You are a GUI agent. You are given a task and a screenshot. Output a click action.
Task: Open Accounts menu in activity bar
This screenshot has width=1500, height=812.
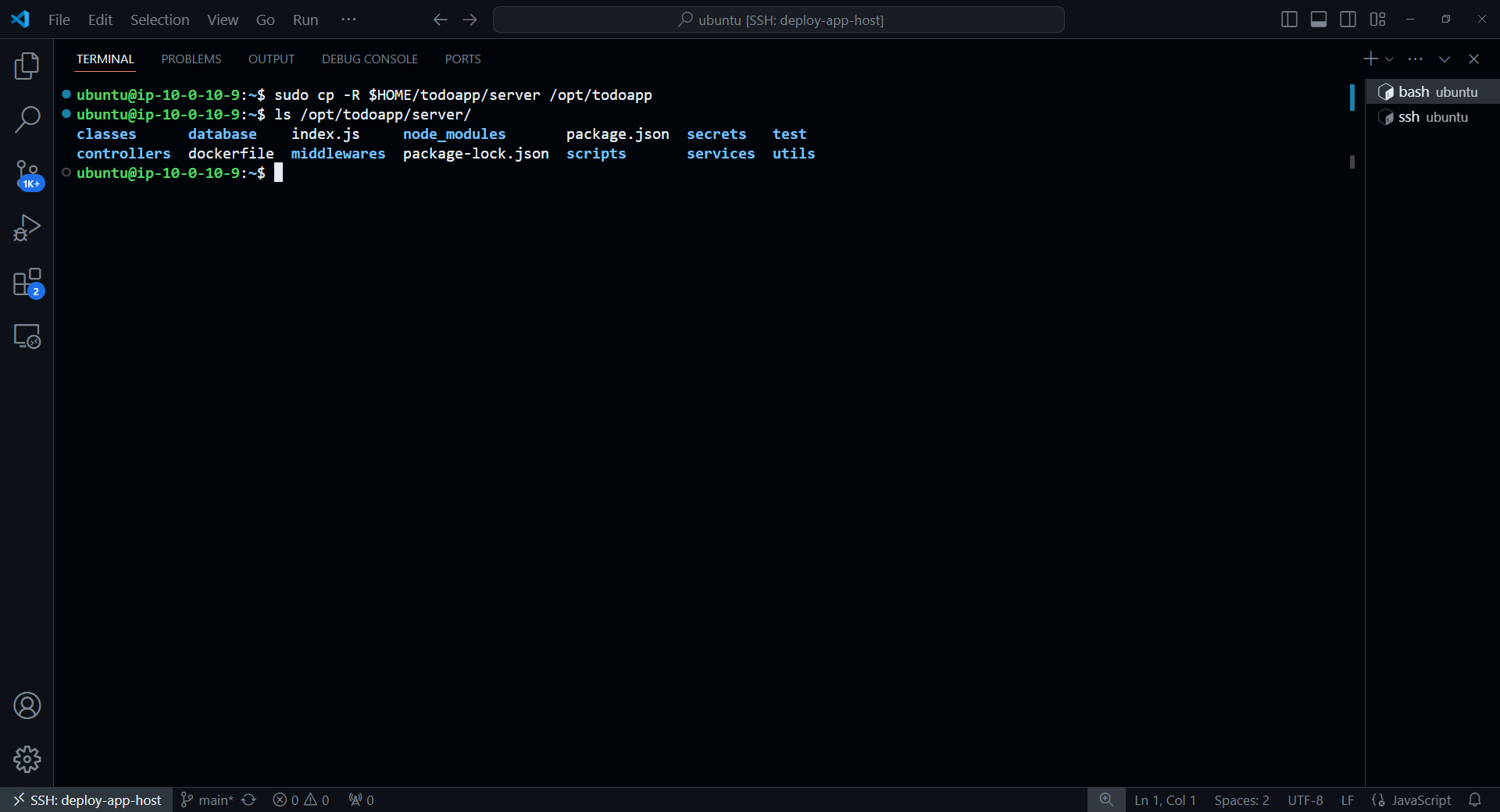click(27, 706)
